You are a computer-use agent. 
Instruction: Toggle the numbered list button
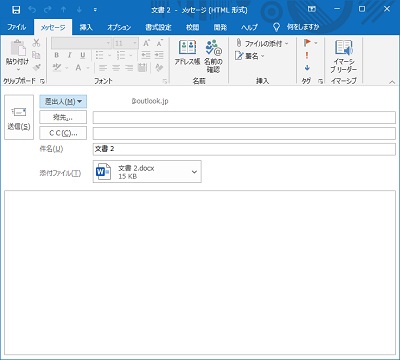(121, 55)
